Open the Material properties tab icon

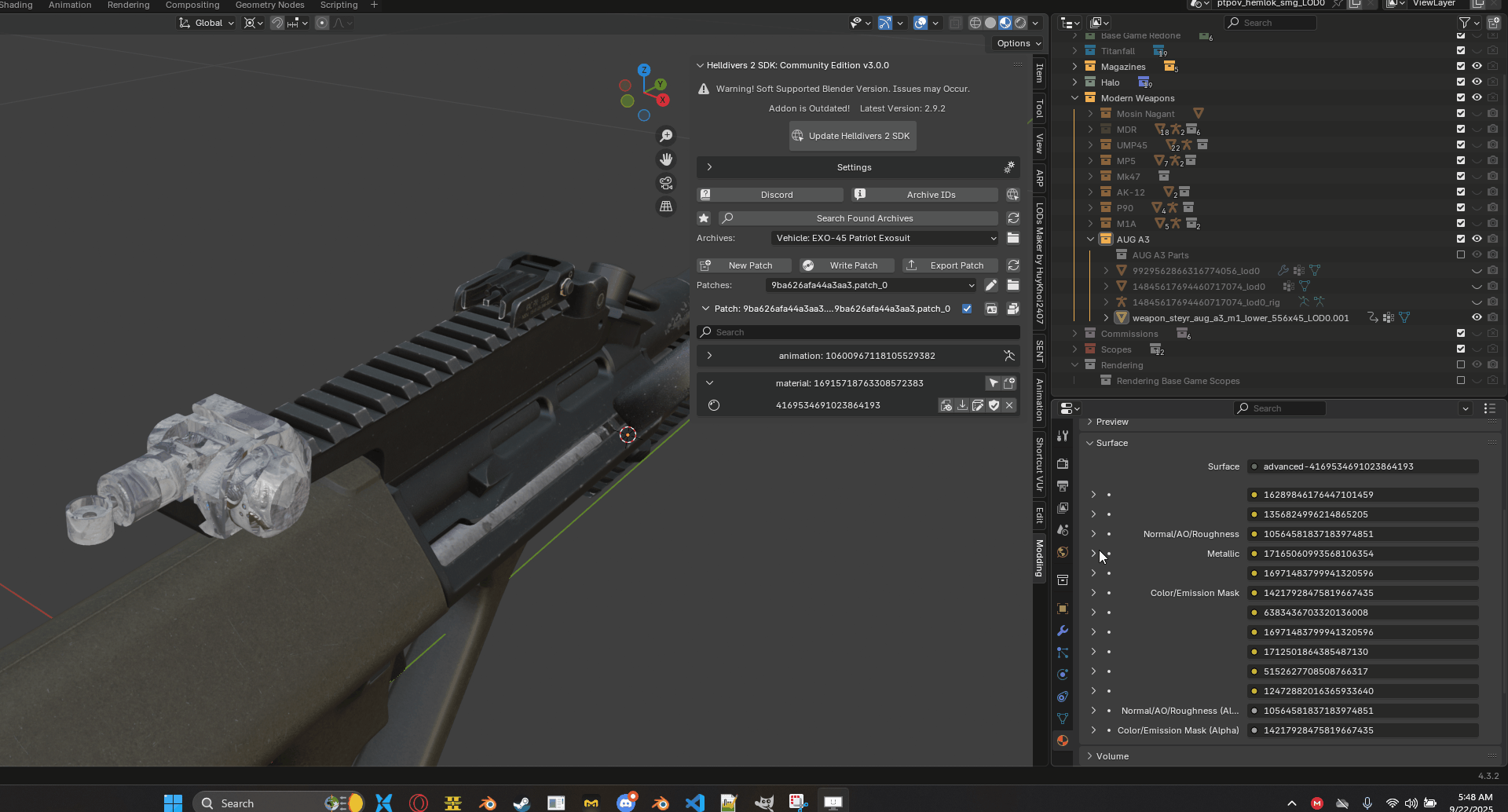1063,741
